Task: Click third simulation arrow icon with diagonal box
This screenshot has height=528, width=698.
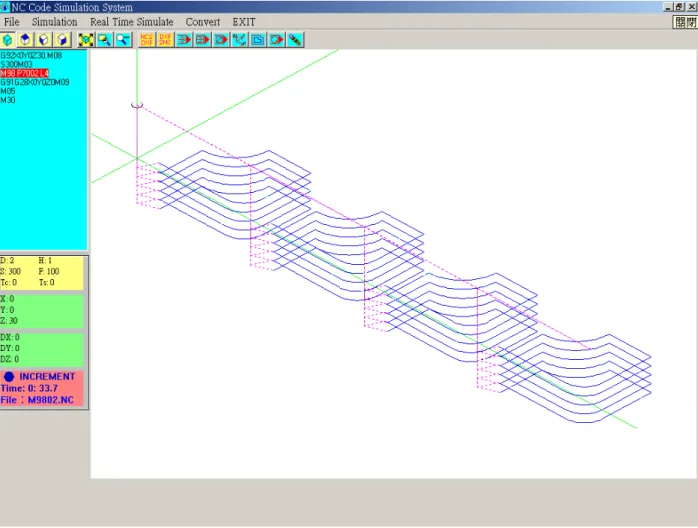Action: click(x=221, y=40)
